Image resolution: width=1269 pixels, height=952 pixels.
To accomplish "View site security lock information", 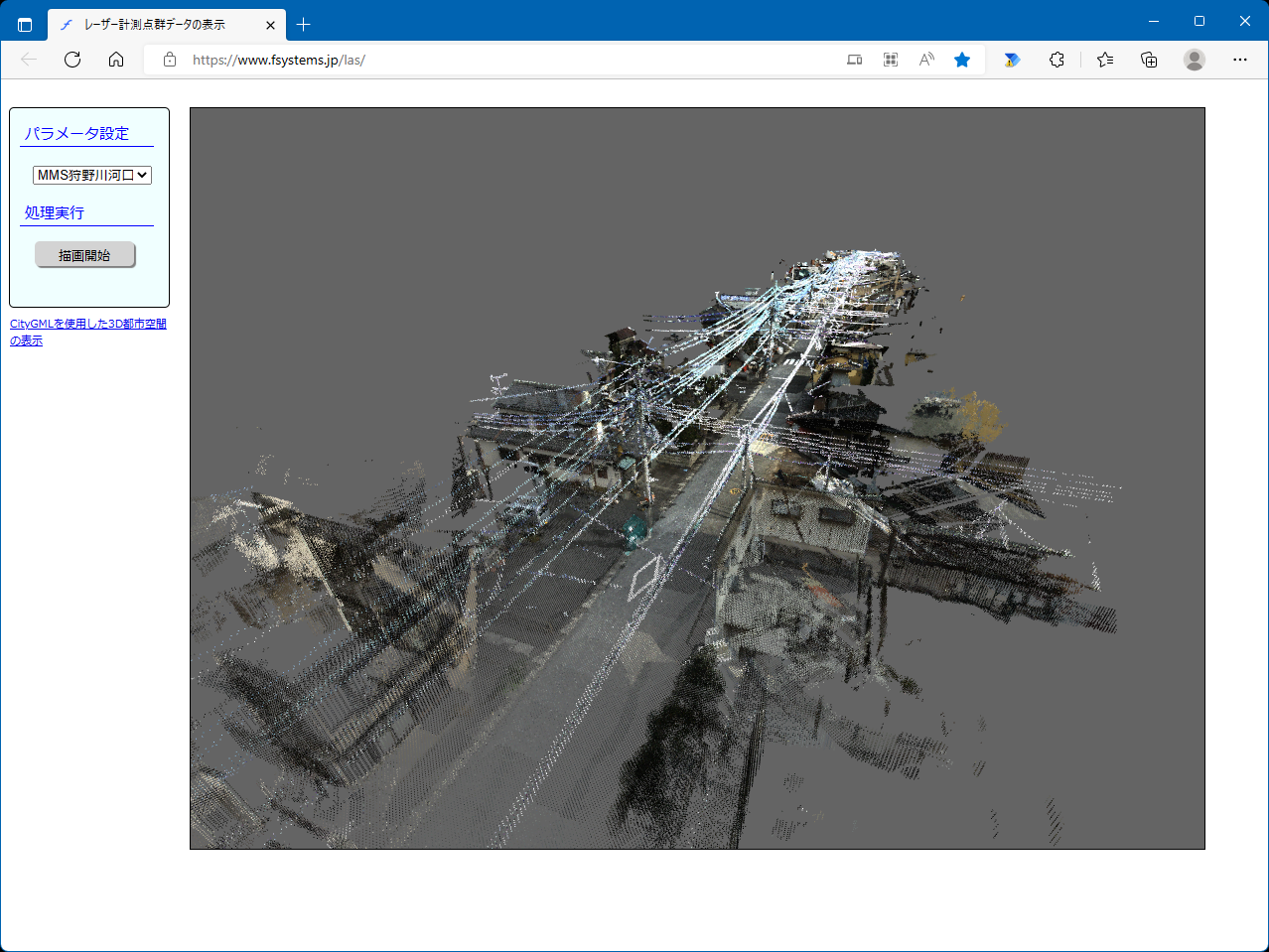I will 170,60.
